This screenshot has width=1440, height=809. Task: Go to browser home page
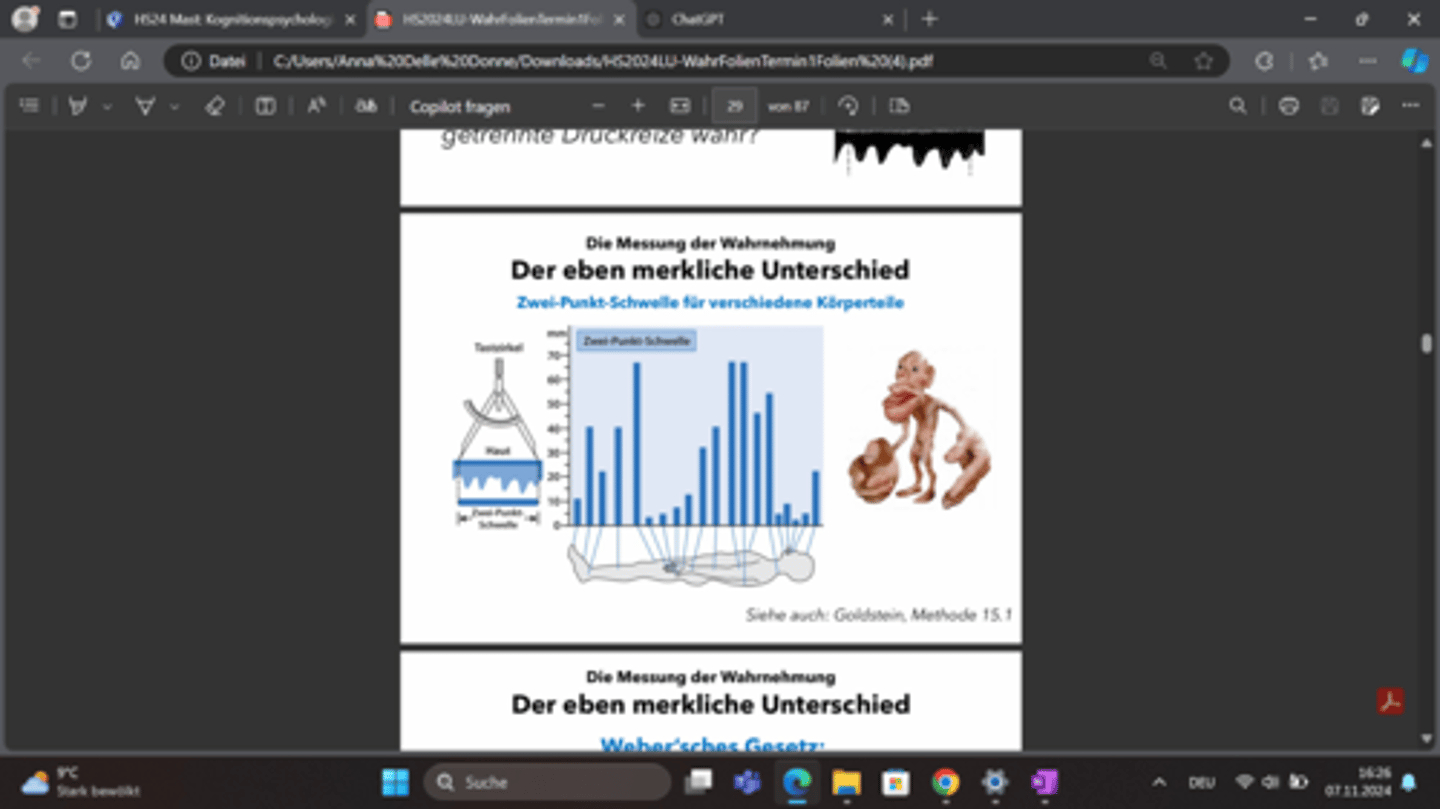click(130, 61)
